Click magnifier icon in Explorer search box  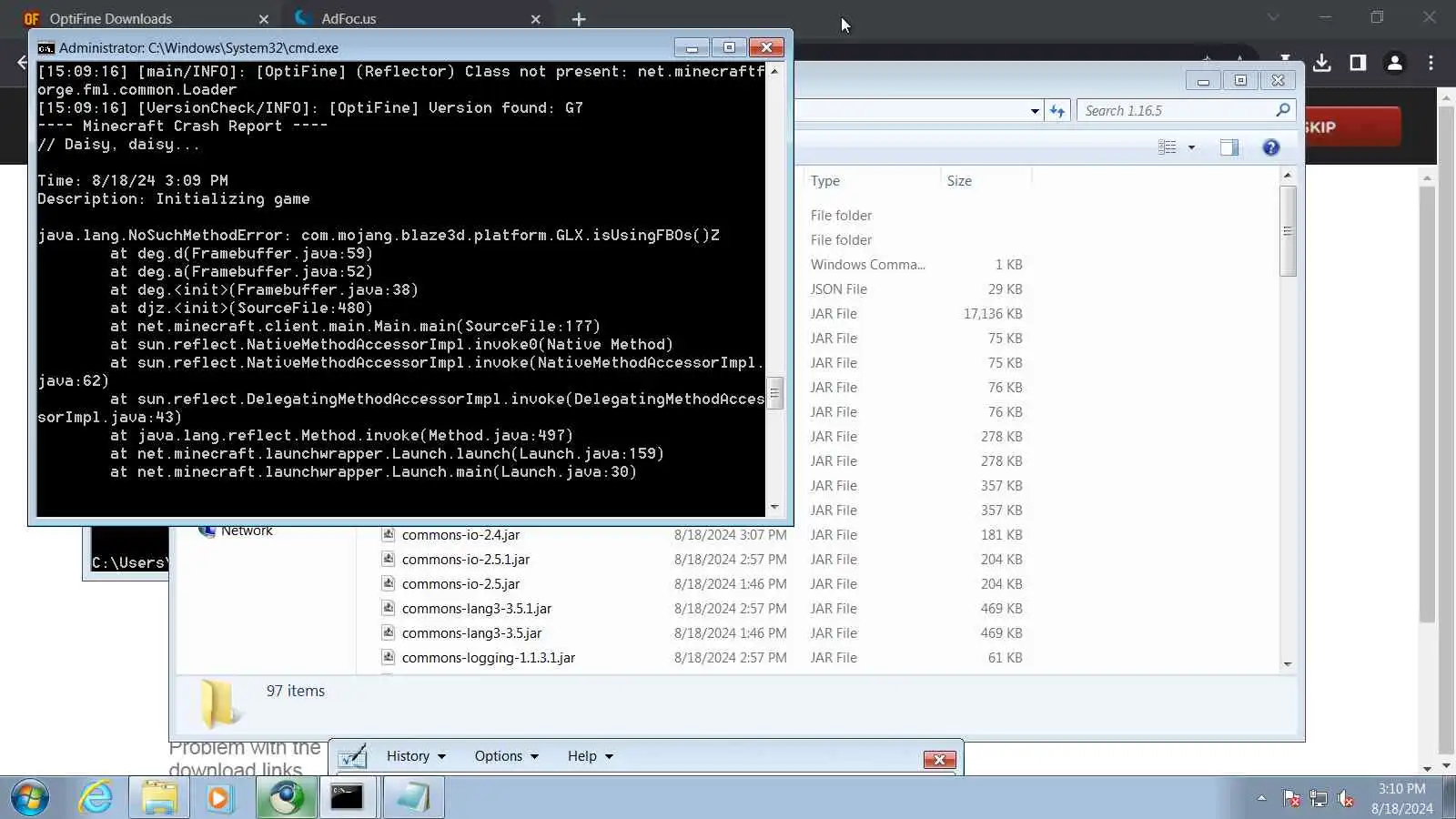pyautogui.click(x=1283, y=110)
